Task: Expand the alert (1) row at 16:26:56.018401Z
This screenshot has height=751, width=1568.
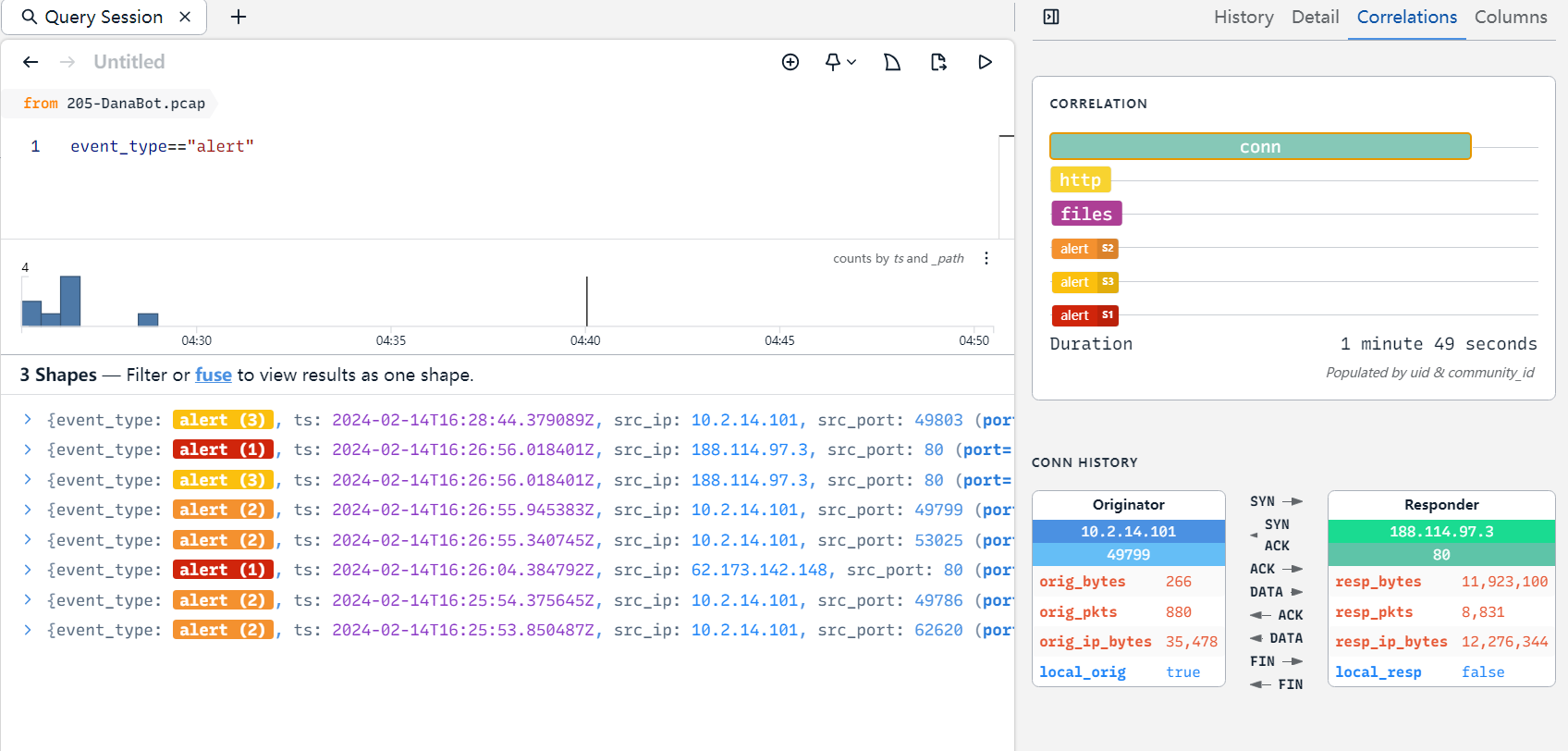Action: pos(28,449)
